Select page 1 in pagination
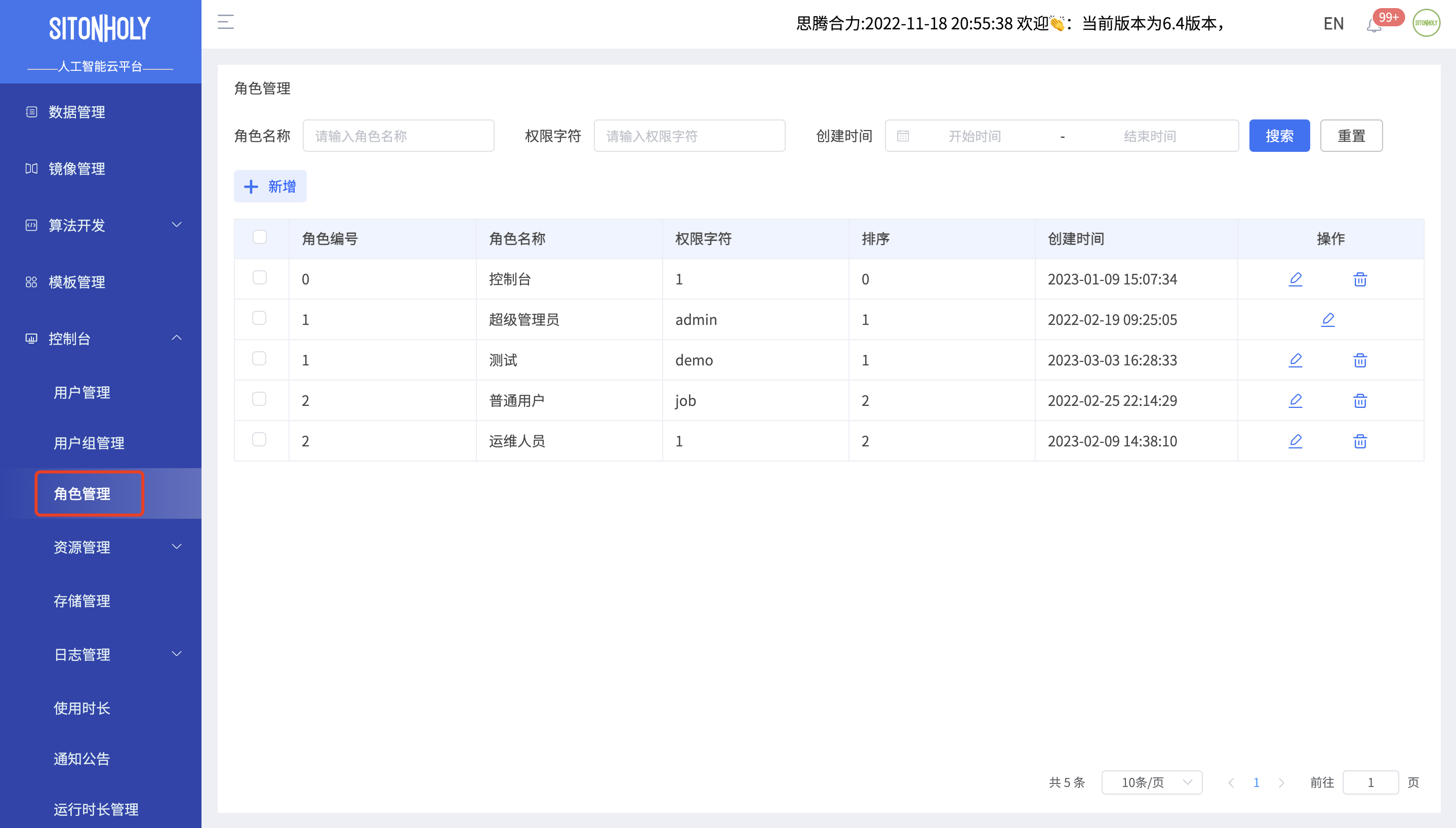 click(x=1257, y=783)
